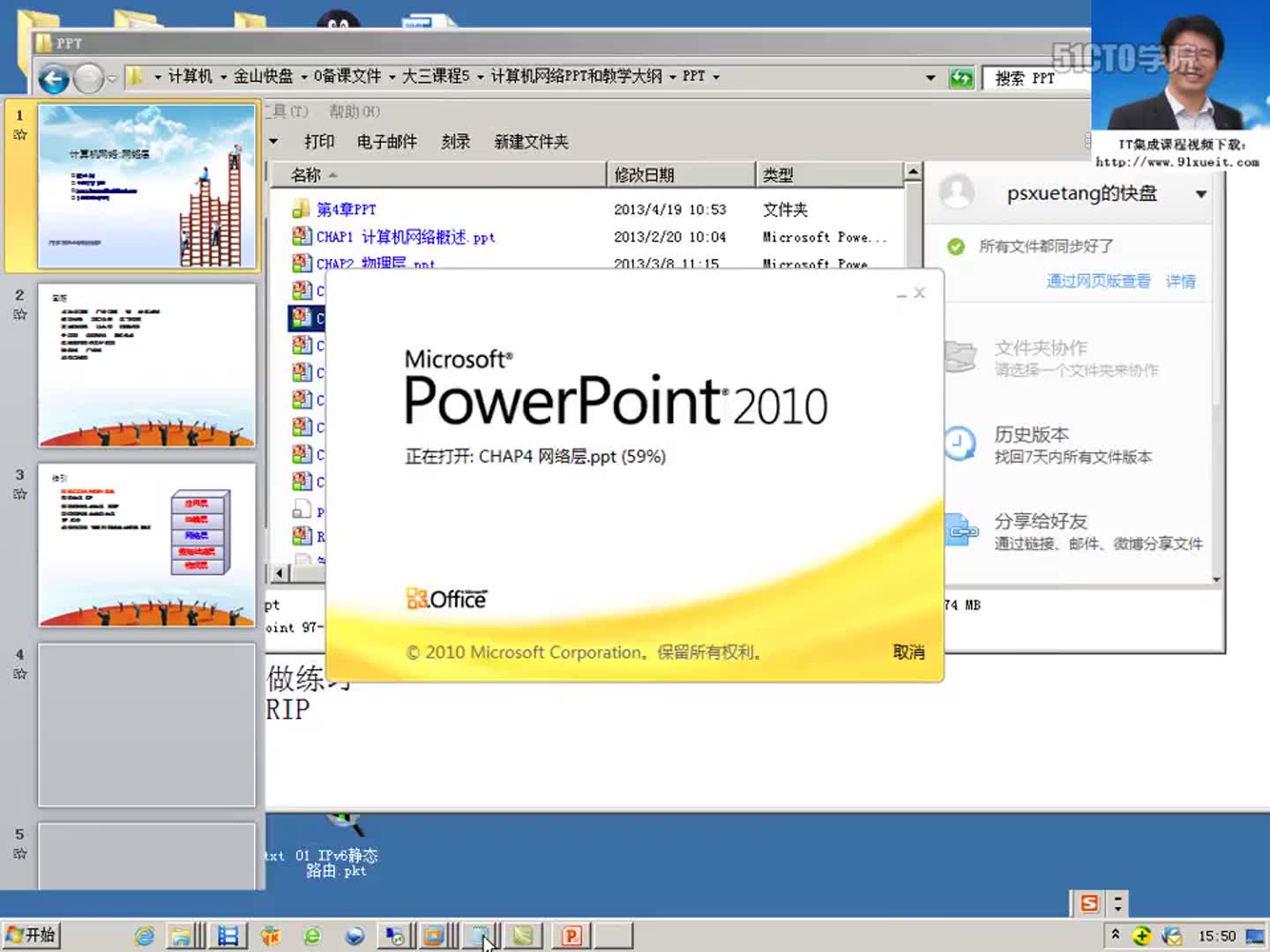This screenshot has height=952, width=1270.
Task: Sort files by the 类型 column header
Action: (830, 175)
